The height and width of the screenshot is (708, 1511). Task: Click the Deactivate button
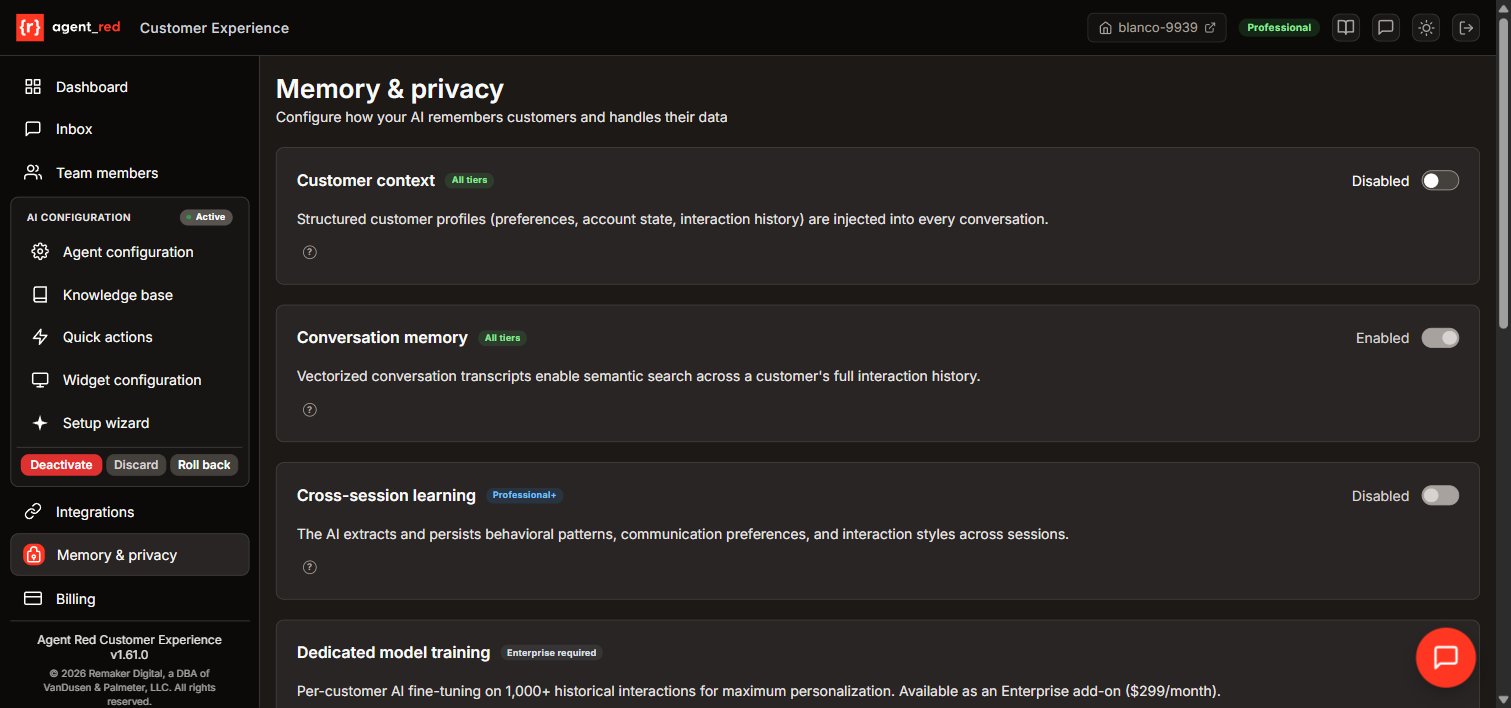60,464
